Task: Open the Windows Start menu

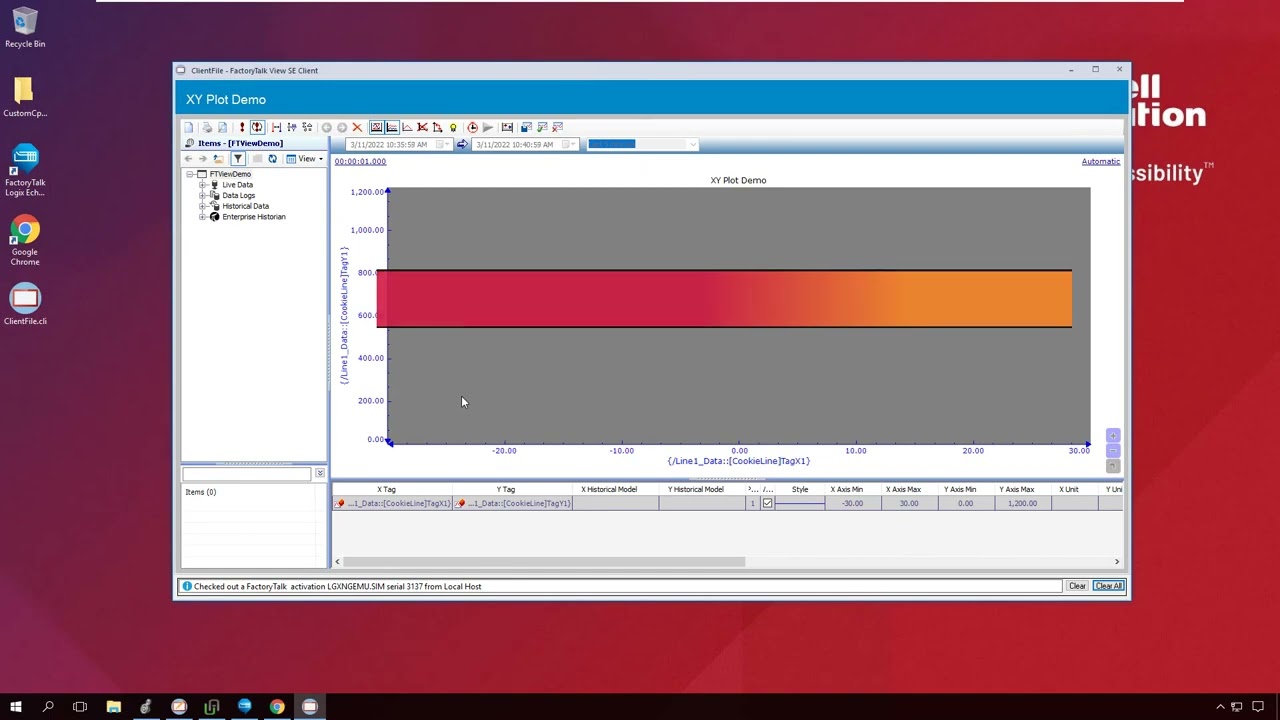Action: tap(16, 707)
